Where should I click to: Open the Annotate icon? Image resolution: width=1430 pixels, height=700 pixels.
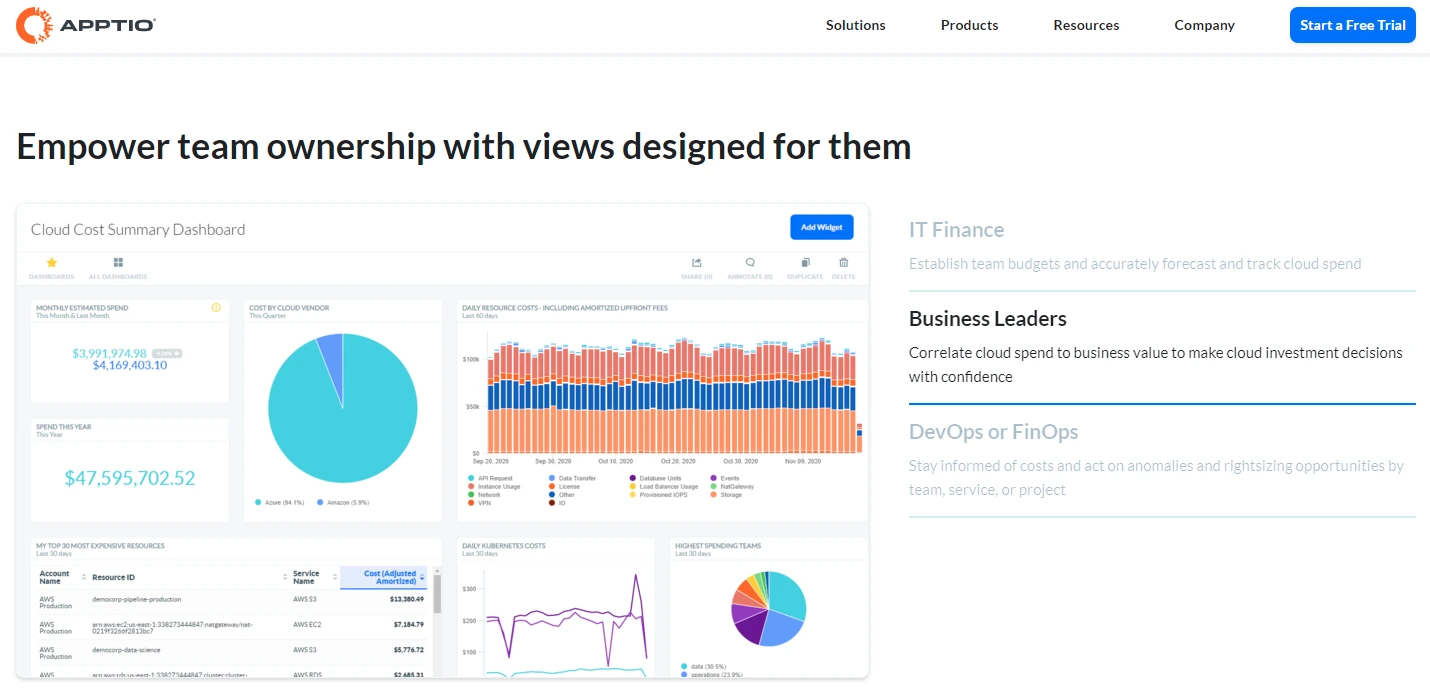point(750,265)
